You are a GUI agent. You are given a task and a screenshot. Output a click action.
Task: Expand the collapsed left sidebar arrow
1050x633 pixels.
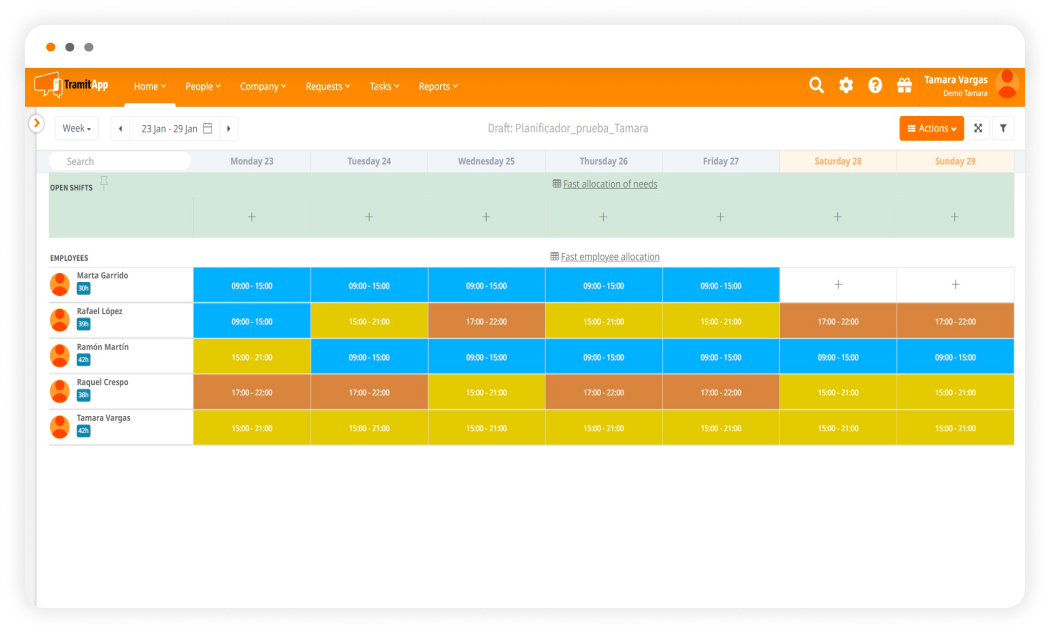pyautogui.click(x=37, y=123)
